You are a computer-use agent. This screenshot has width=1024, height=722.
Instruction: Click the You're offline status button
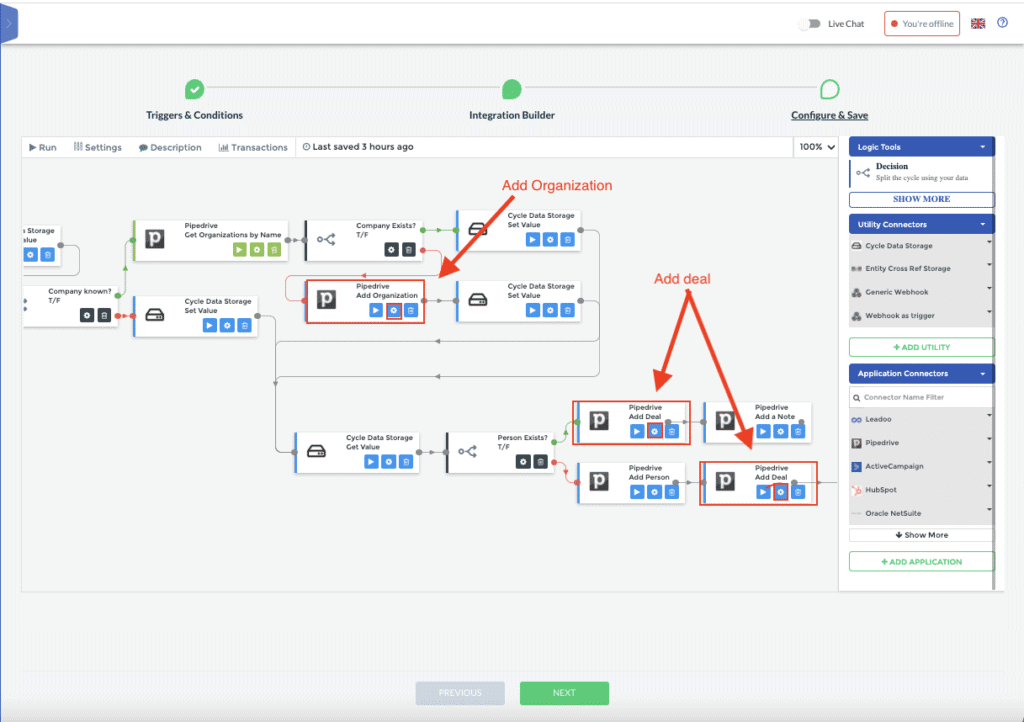pyautogui.click(x=921, y=24)
